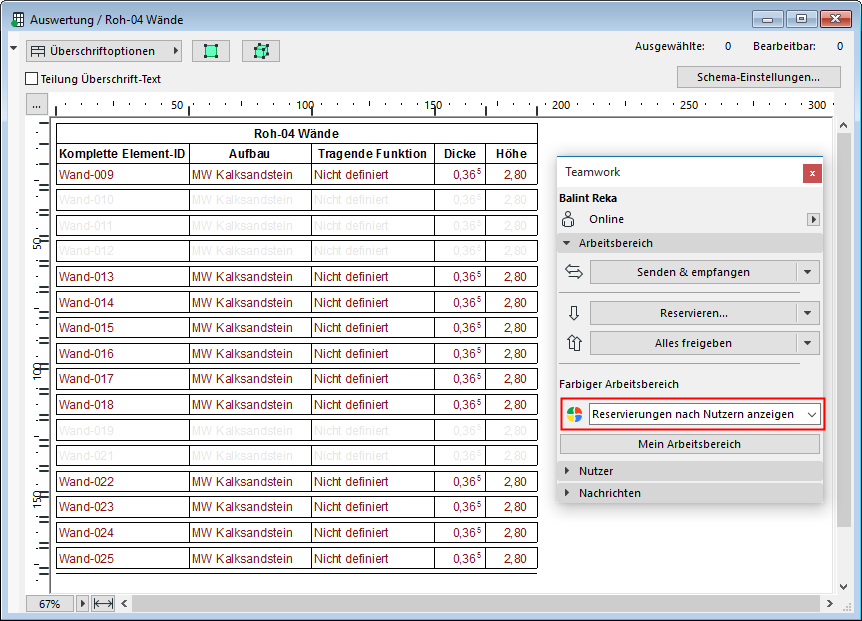This screenshot has width=862, height=621.
Task: Click the online user status icon
Action: pos(569,219)
